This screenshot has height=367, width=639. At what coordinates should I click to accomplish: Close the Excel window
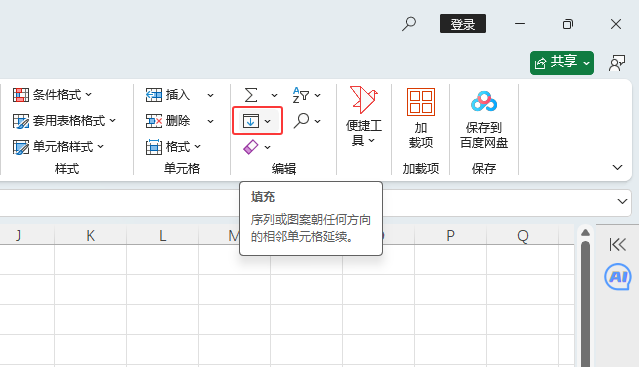pyautogui.click(x=616, y=24)
